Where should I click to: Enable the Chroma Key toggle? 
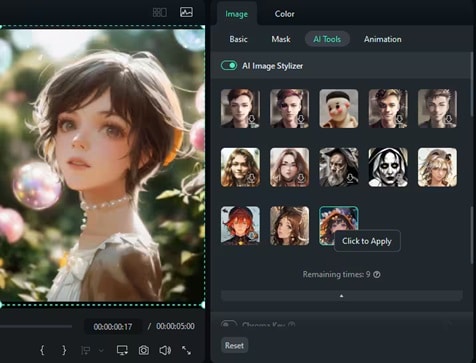(x=229, y=324)
